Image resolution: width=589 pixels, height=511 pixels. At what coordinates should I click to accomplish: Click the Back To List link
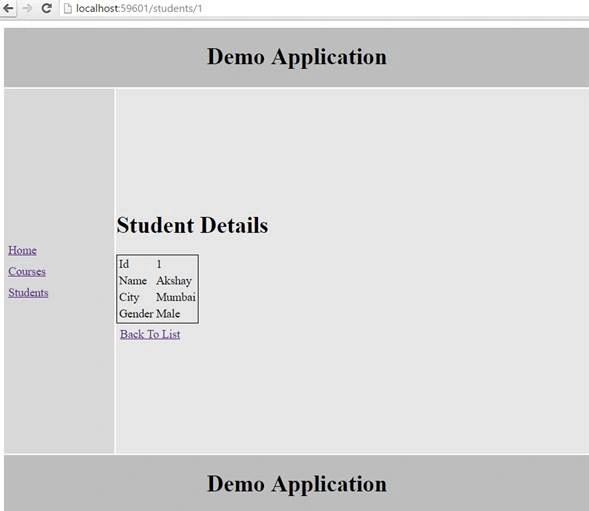[x=150, y=334]
